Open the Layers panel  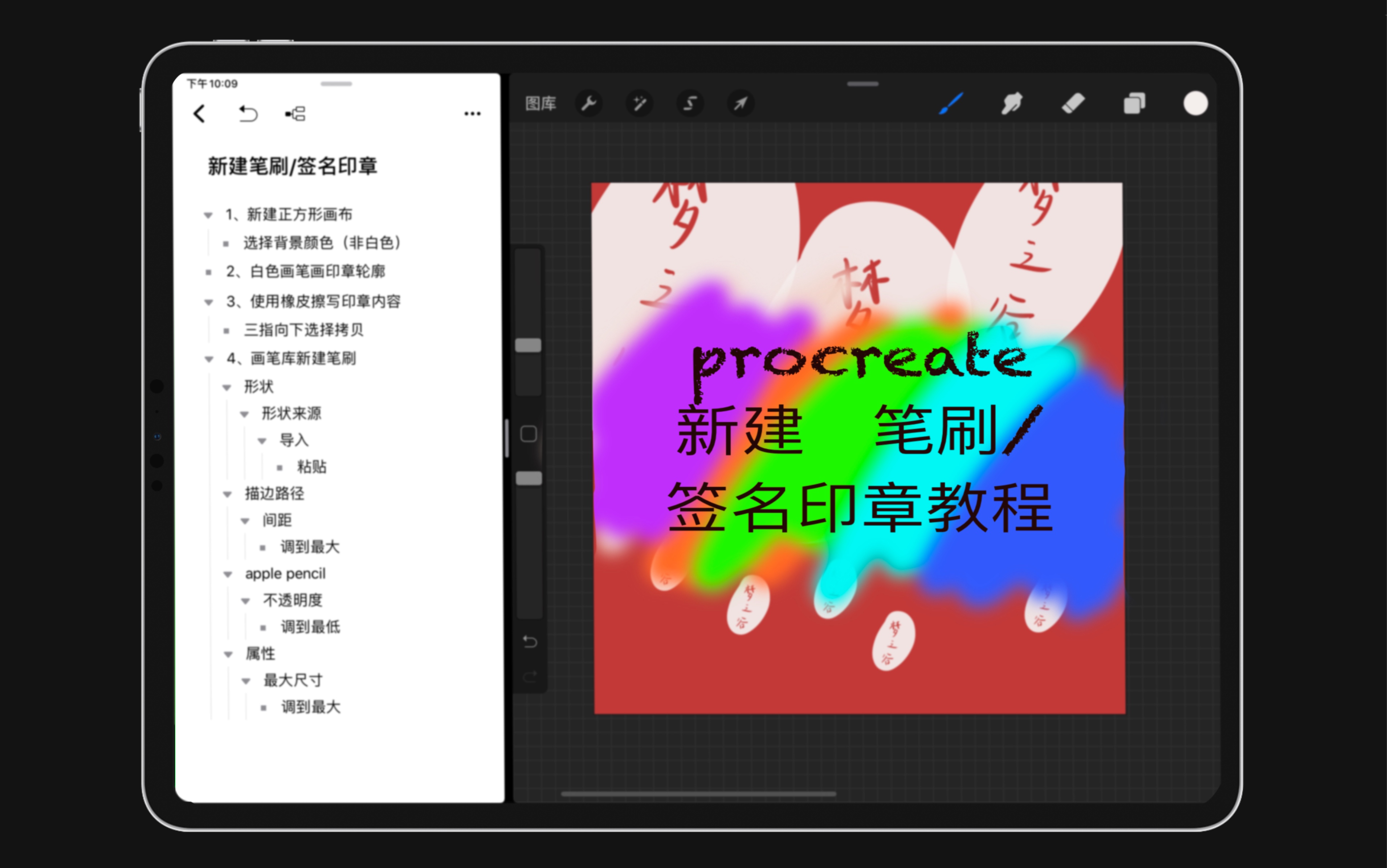1134,103
